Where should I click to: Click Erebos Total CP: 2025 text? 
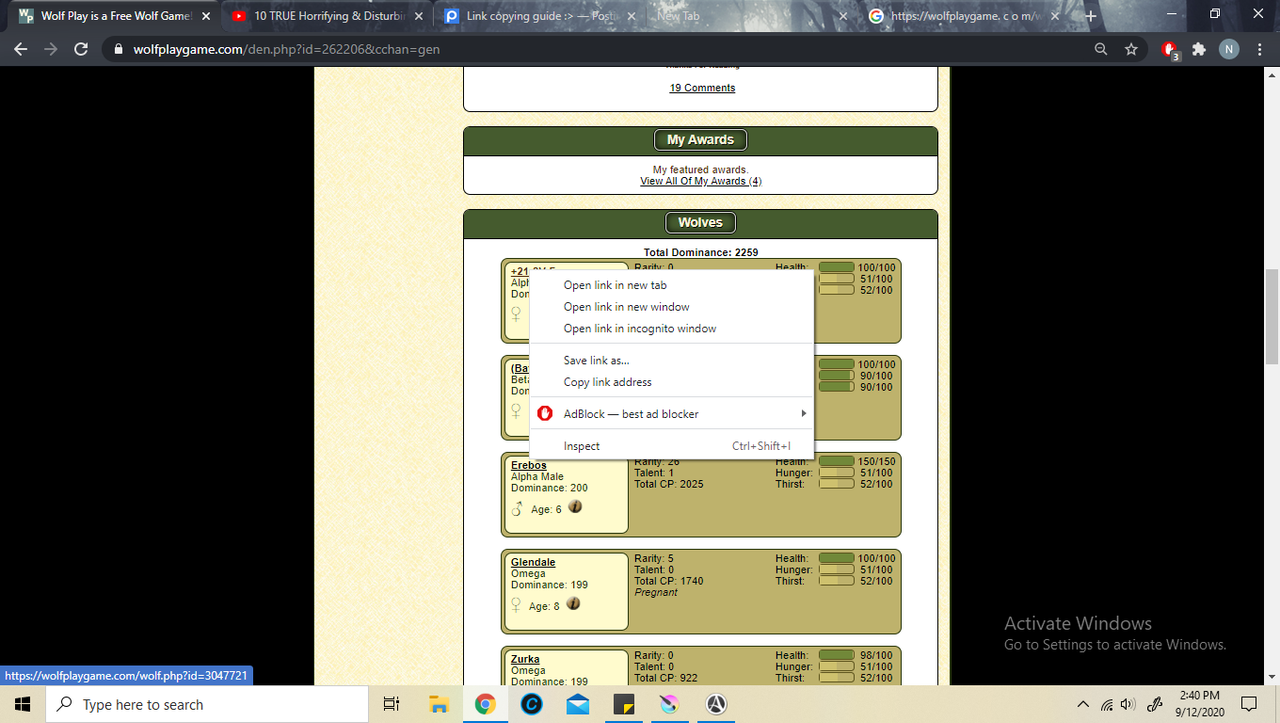click(669, 484)
